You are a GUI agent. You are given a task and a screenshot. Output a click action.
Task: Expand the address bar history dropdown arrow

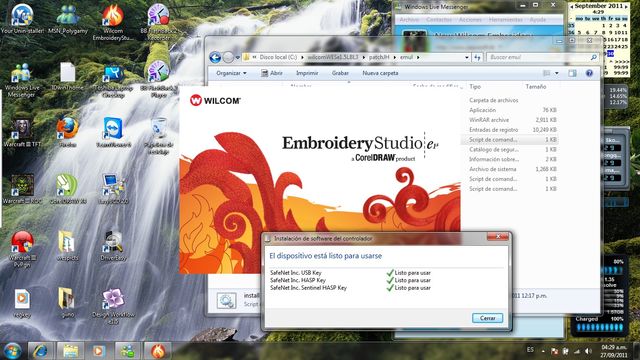[x=467, y=58]
